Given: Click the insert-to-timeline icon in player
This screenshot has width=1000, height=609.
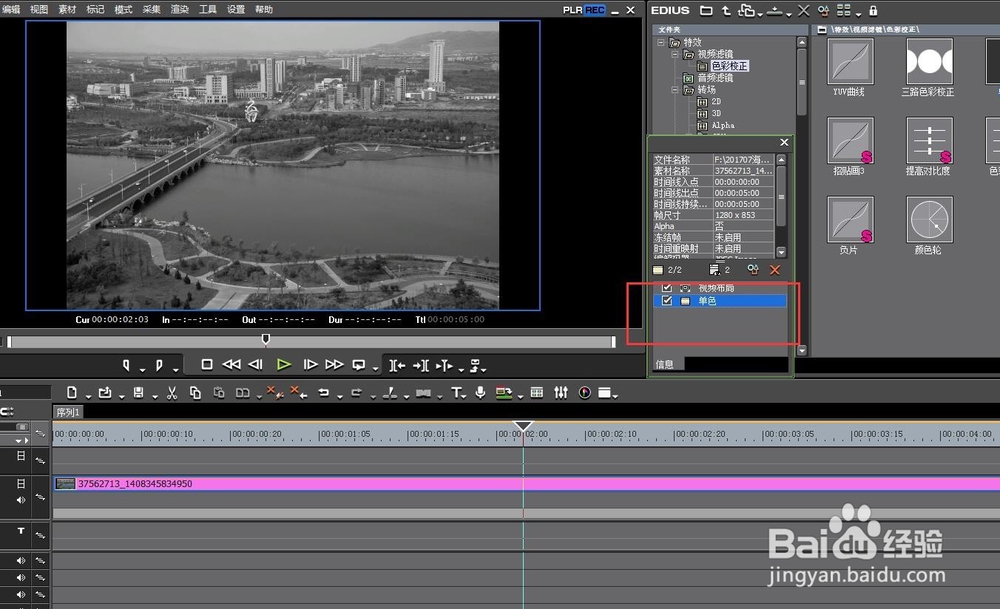Looking at the screenshot, I should 444,365.
